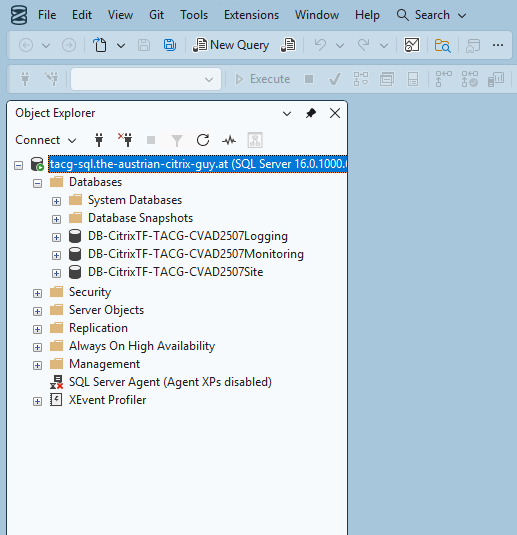Click the Execute button
This screenshot has width=517, height=535.
[x=263, y=79]
